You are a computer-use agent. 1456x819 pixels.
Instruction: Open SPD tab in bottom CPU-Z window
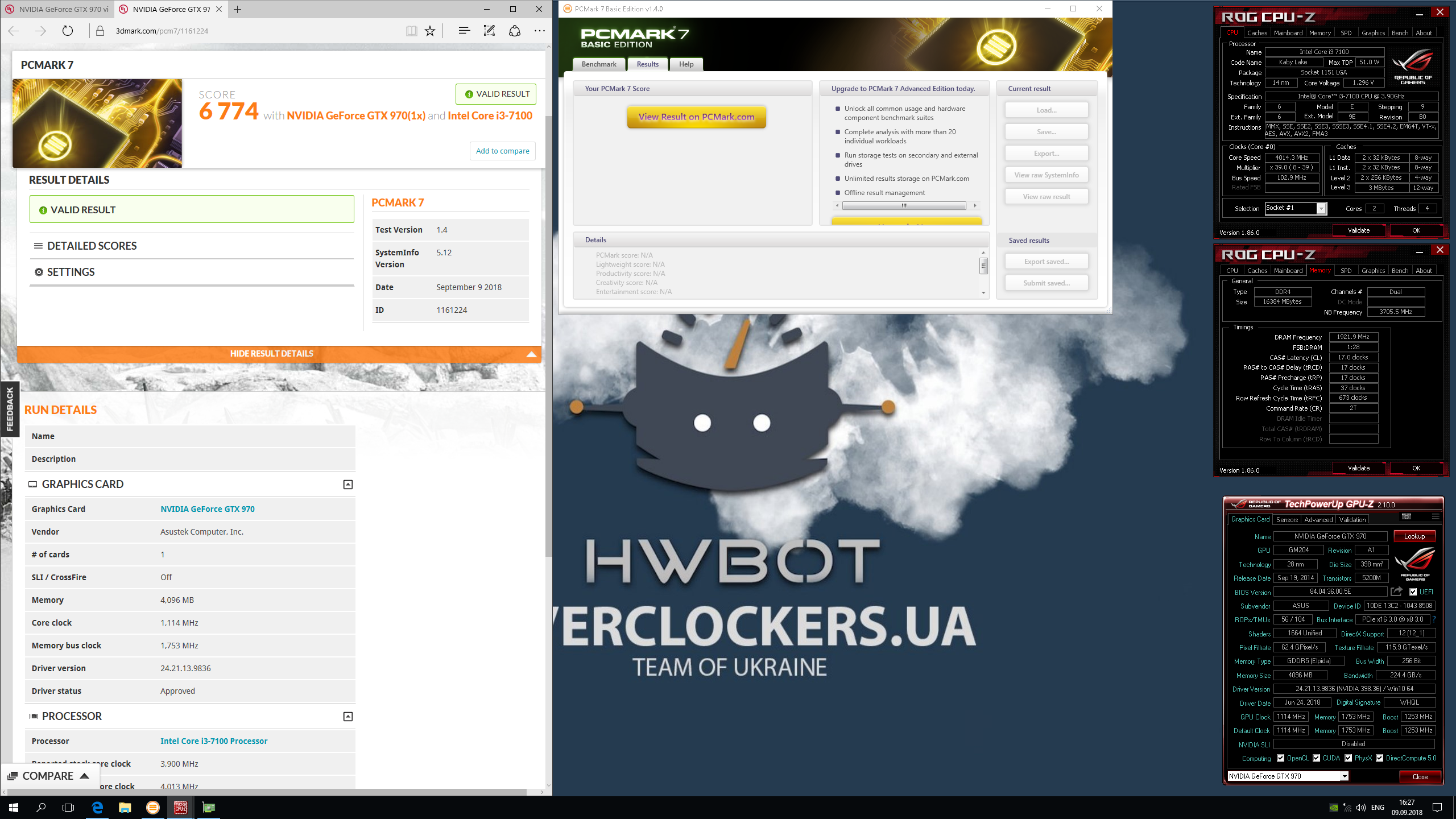[x=1346, y=271]
